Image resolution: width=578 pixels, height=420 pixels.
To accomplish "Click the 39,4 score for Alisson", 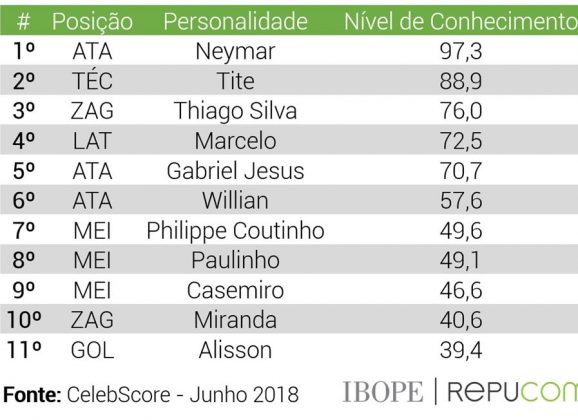I will point(461,350).
